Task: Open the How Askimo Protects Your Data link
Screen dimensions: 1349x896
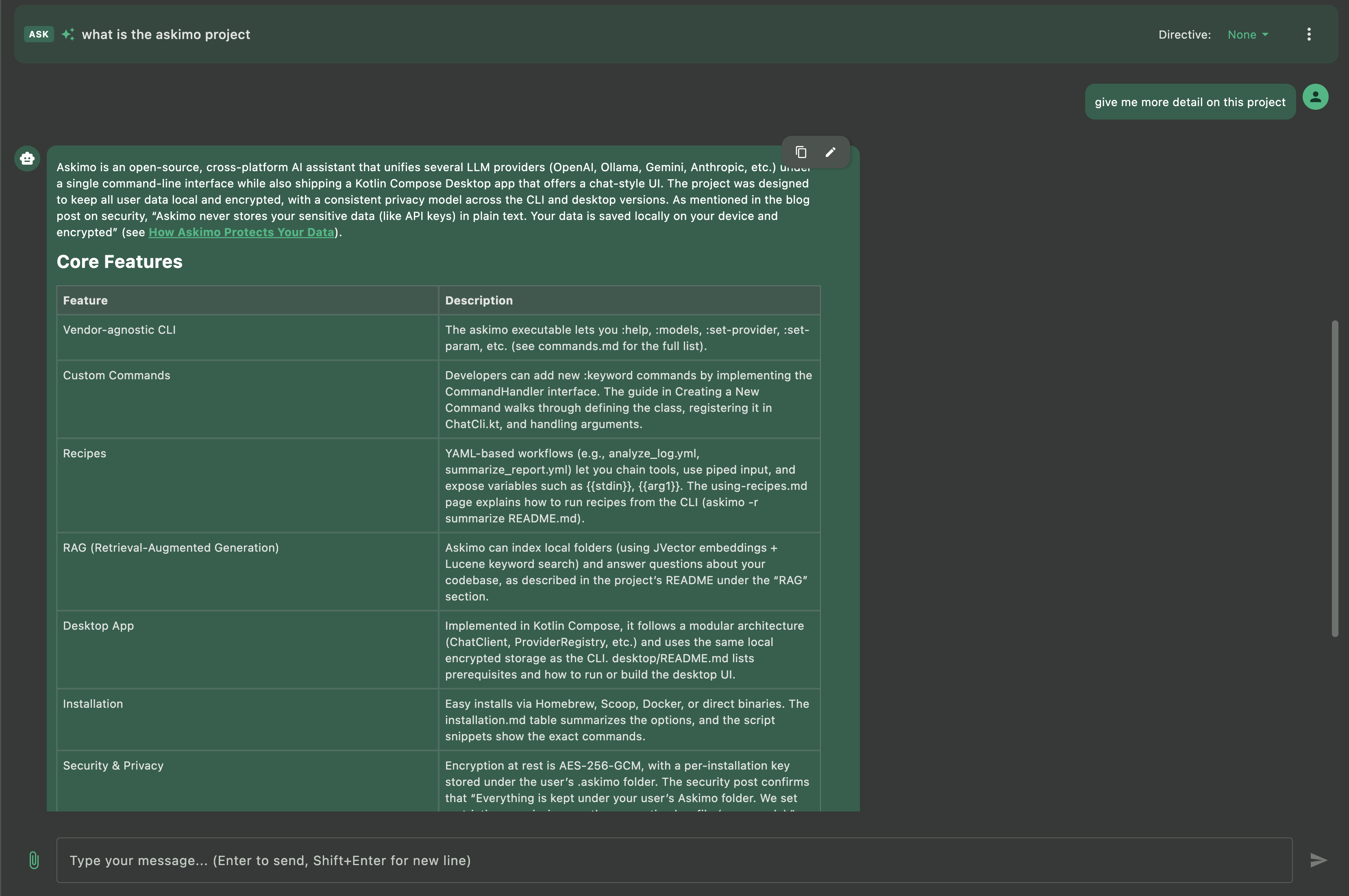Action: pos(241,232)
